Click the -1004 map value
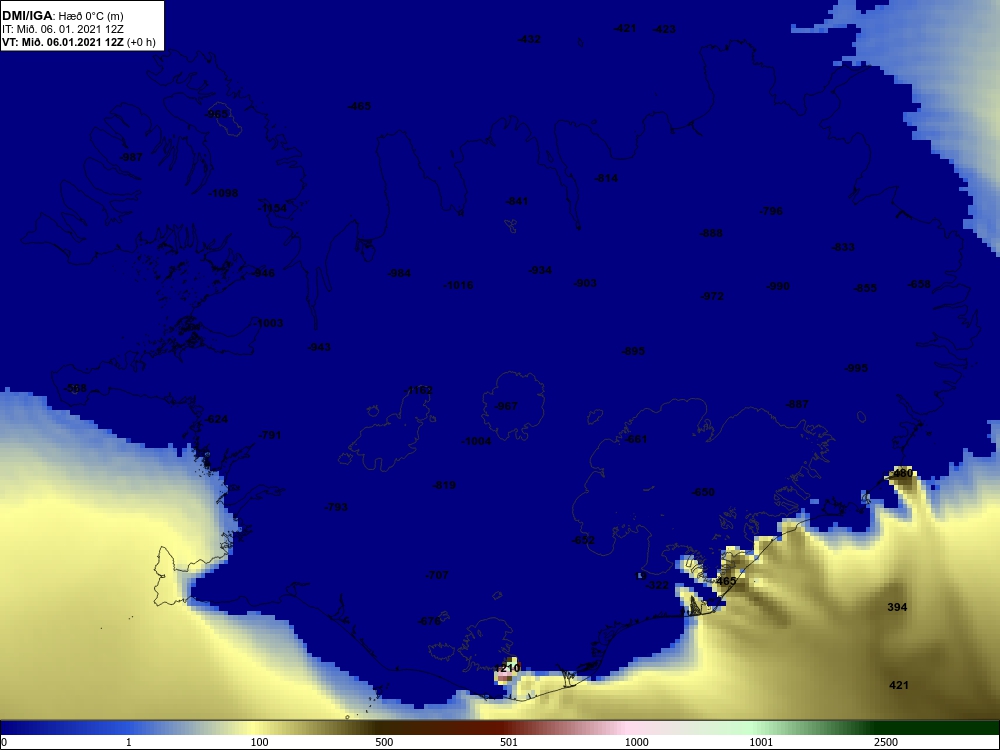Viewport: 1000px width, 750px height. 476,441
